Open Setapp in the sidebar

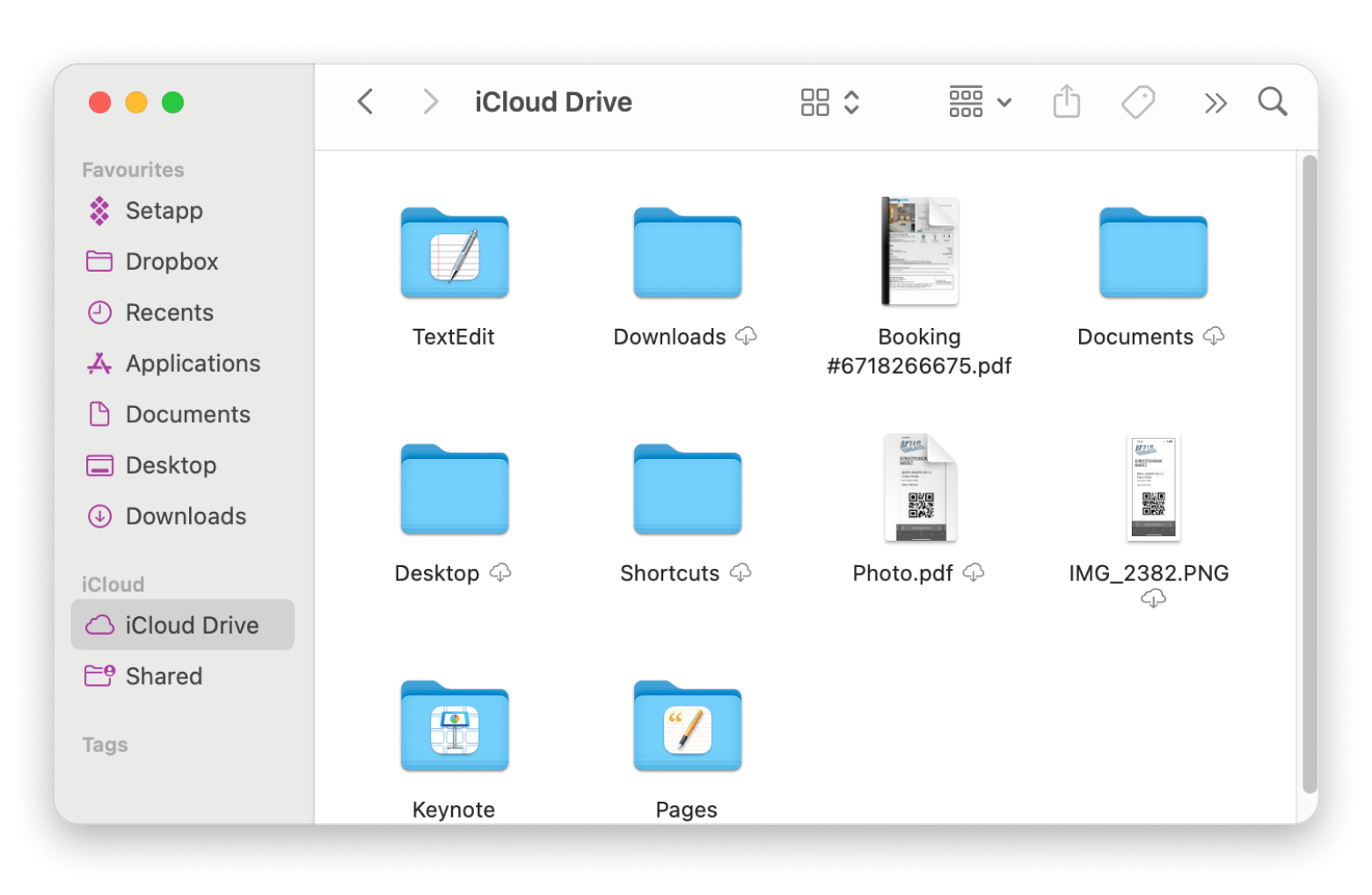point(183,211)
